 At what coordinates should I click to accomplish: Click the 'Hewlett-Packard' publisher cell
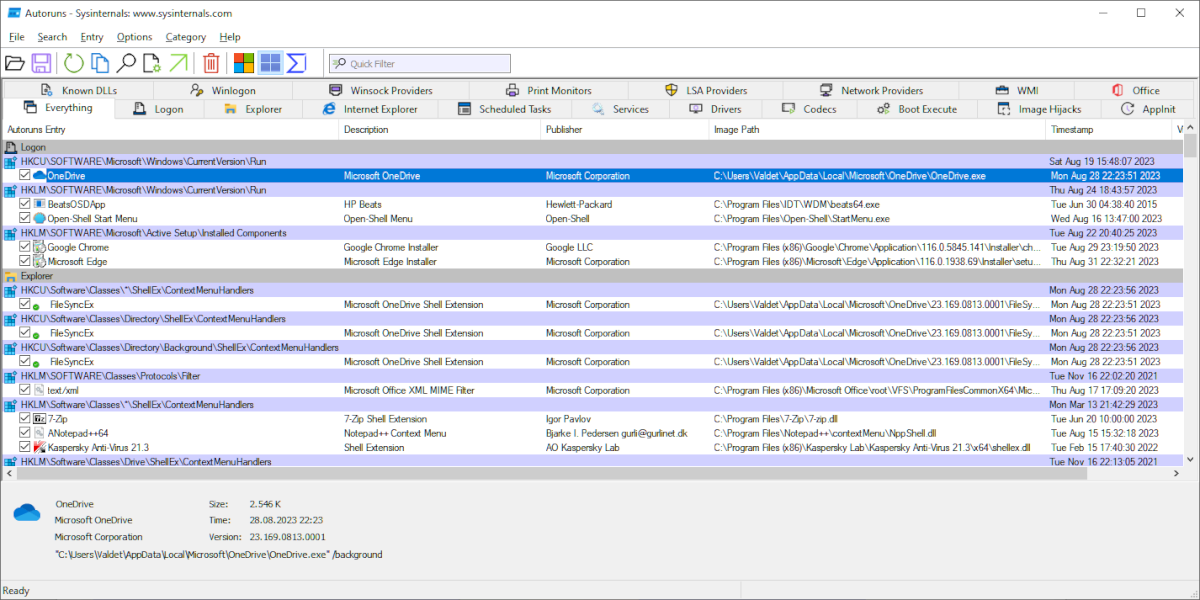[579, 204]
